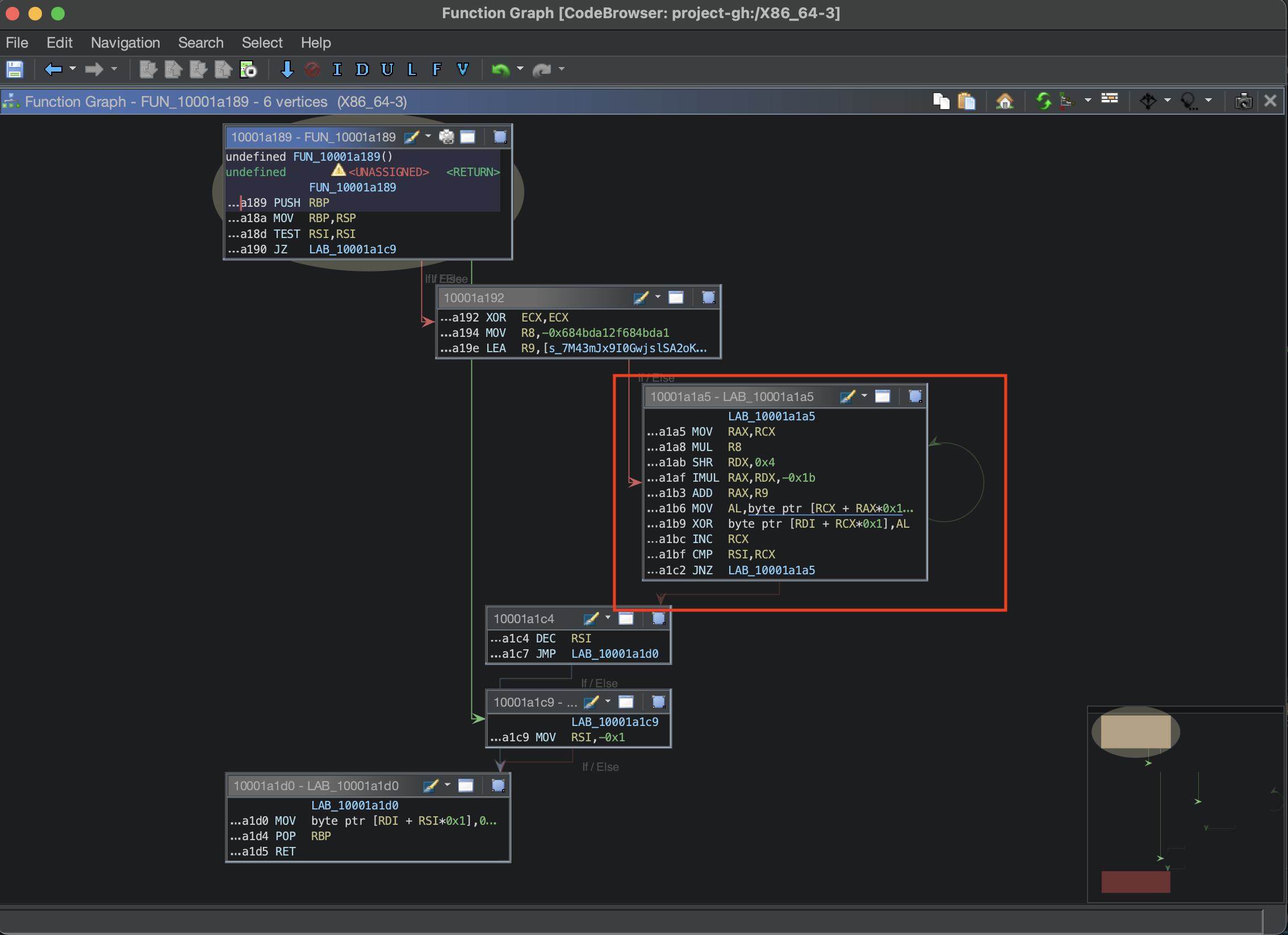Open the File menu
This screenshot has width=1288, height=935.
tap(17, 43)
